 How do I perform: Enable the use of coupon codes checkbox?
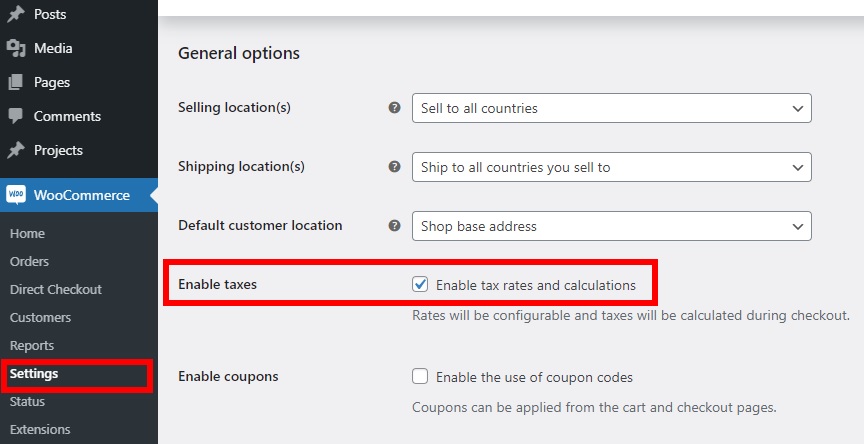420,377
